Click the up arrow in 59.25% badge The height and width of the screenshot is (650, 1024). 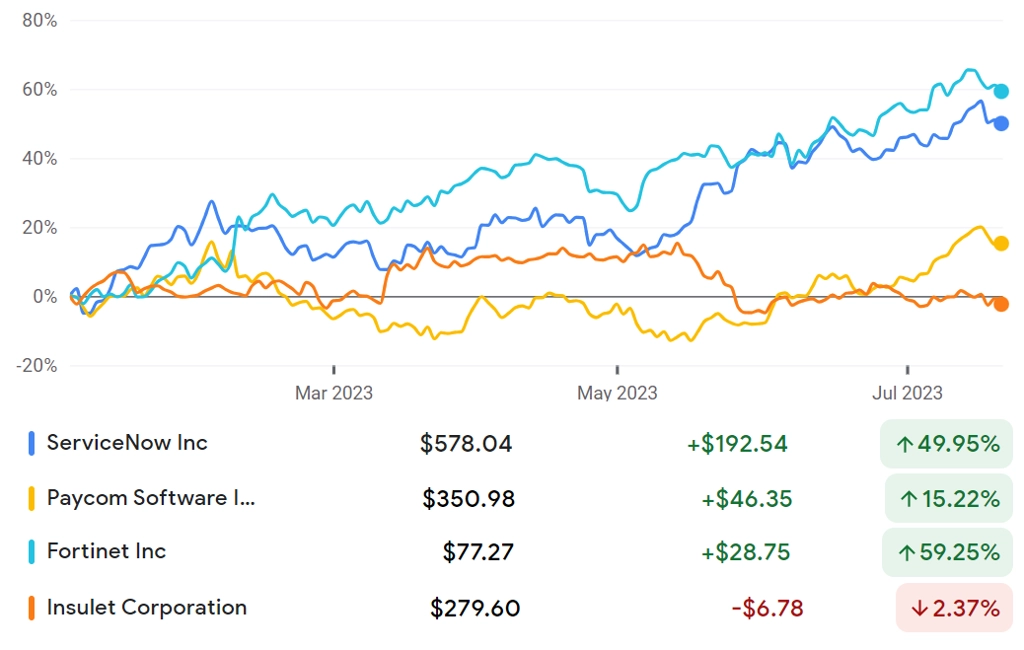click(x=906, y=553)
